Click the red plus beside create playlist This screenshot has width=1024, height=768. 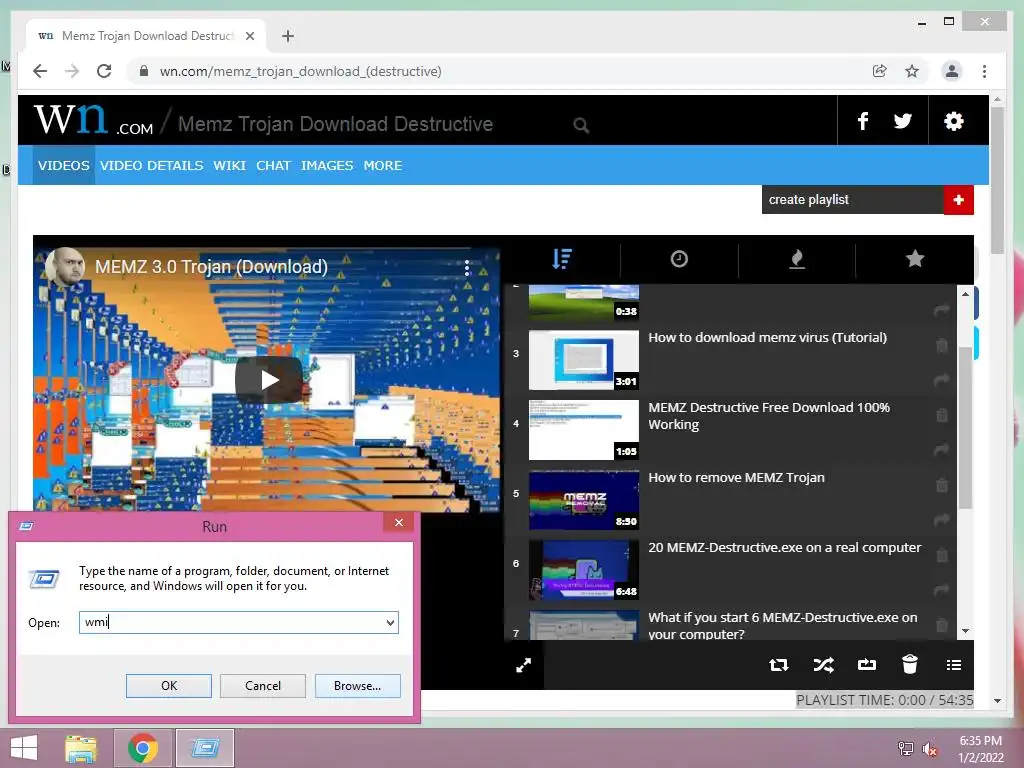coord(958,200)
